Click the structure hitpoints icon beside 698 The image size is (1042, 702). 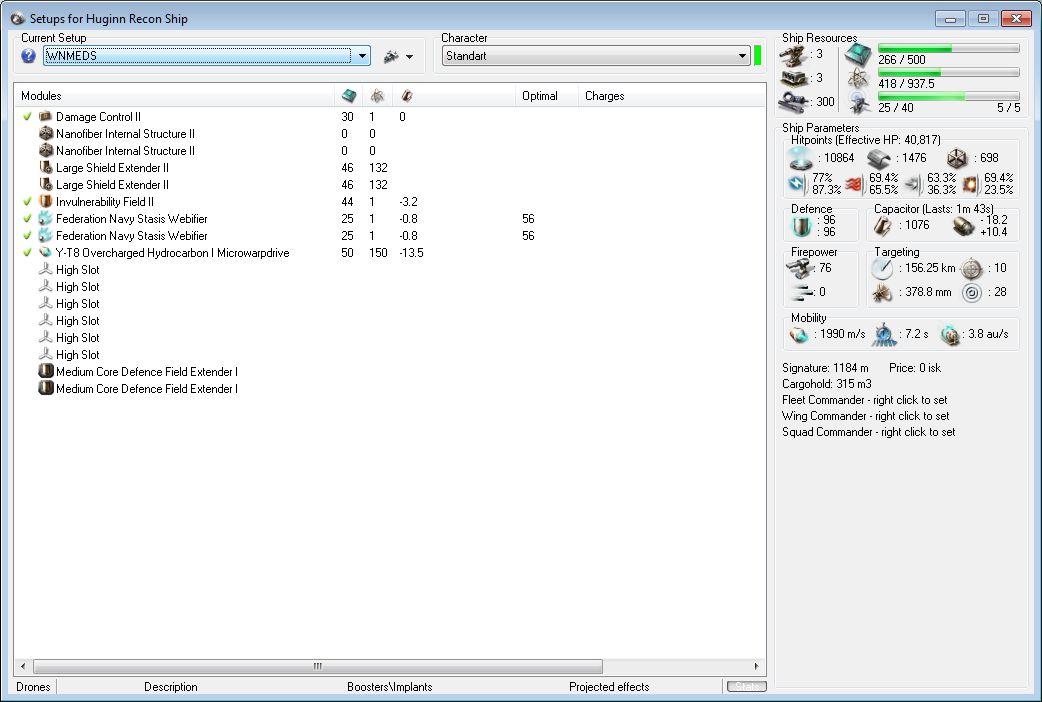pos(958,158)
